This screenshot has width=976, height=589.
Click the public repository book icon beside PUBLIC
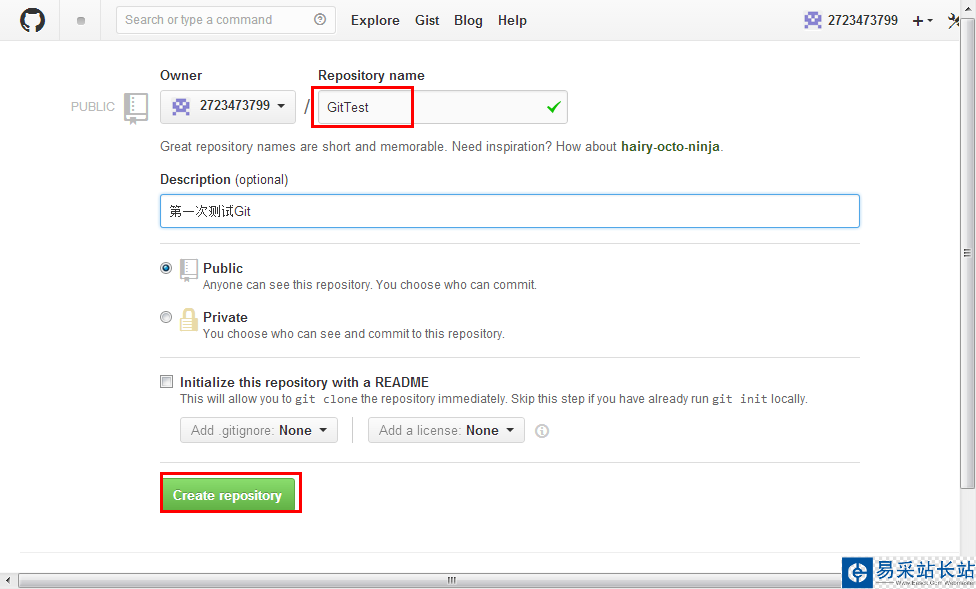[x=136, y=108]
